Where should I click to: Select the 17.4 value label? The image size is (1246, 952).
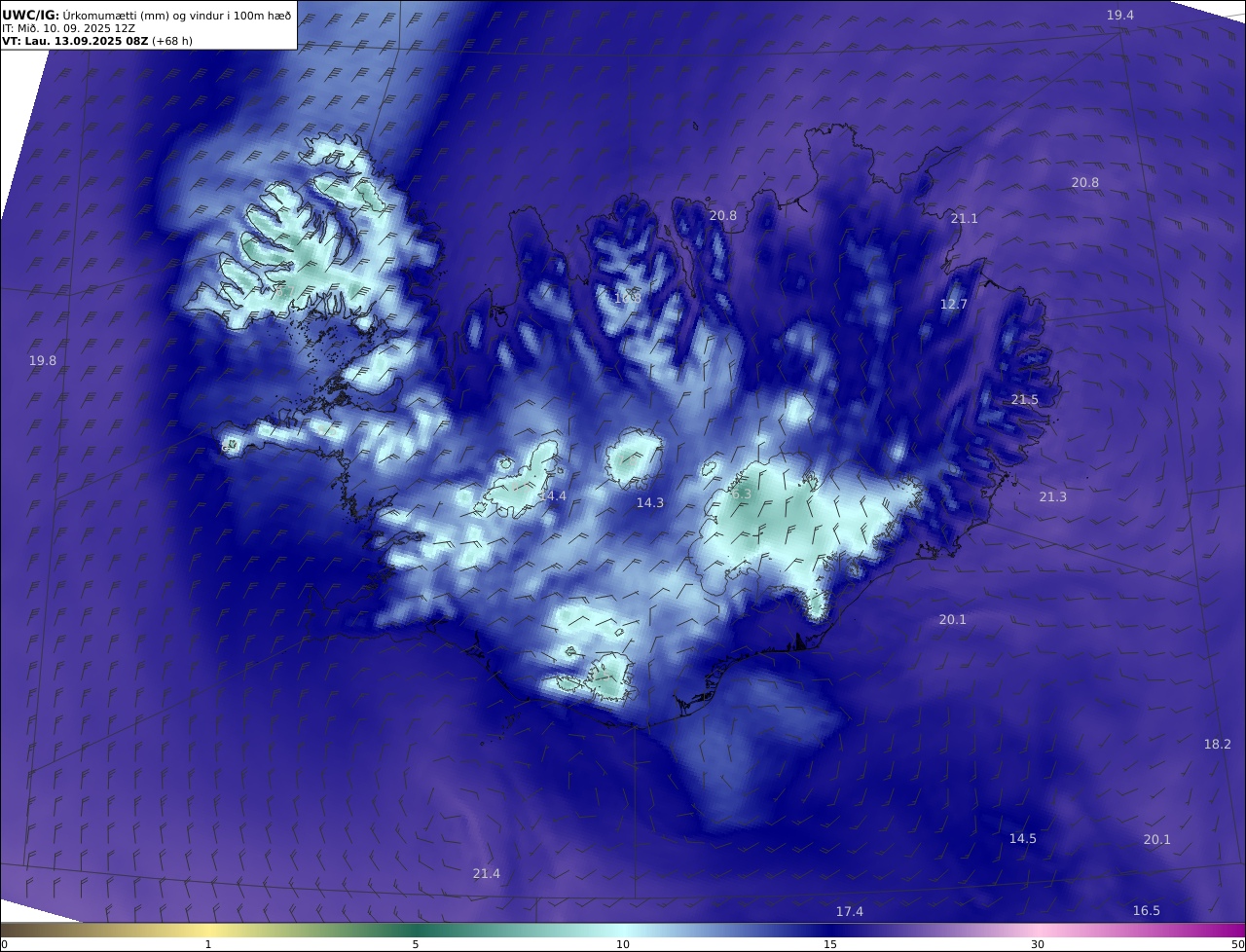point(849,912)
